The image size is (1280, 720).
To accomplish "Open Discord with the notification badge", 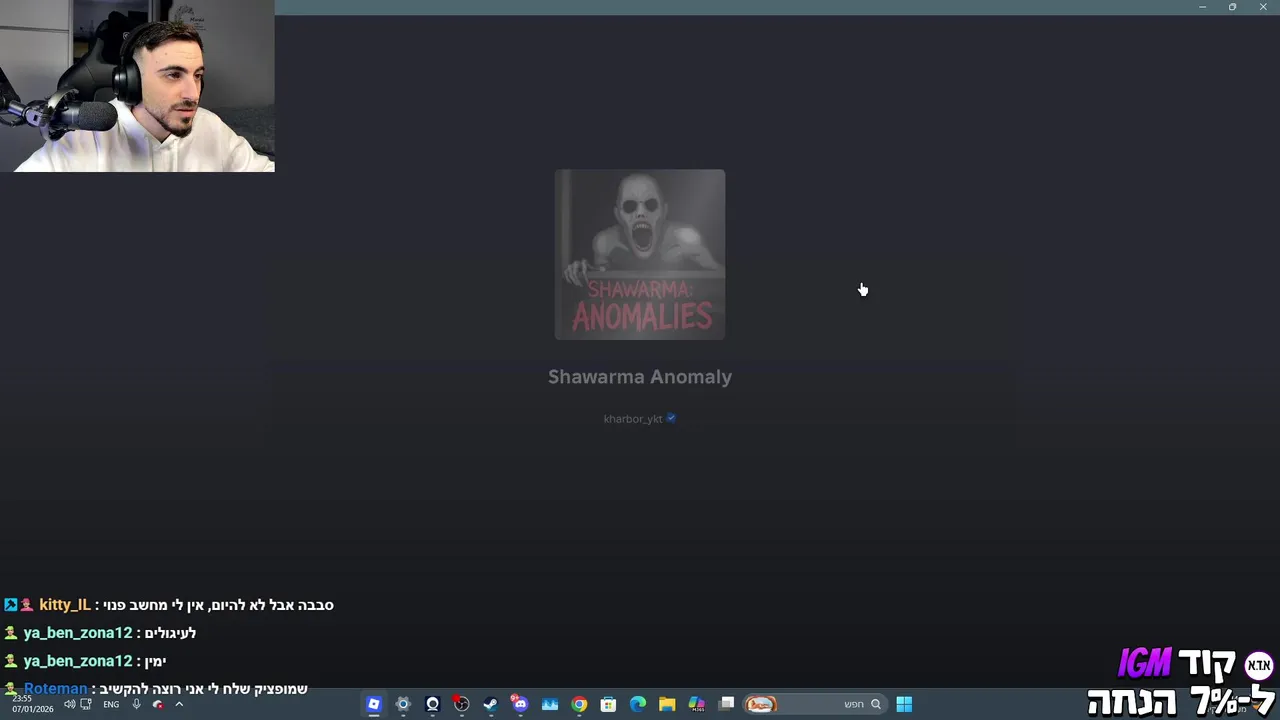I will click(x=520, y=704).
